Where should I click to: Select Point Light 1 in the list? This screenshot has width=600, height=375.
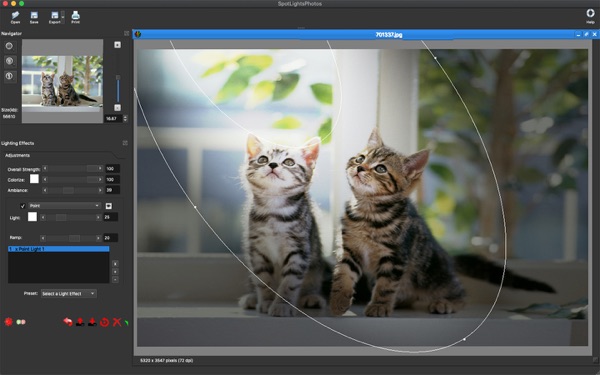point(59,249)
